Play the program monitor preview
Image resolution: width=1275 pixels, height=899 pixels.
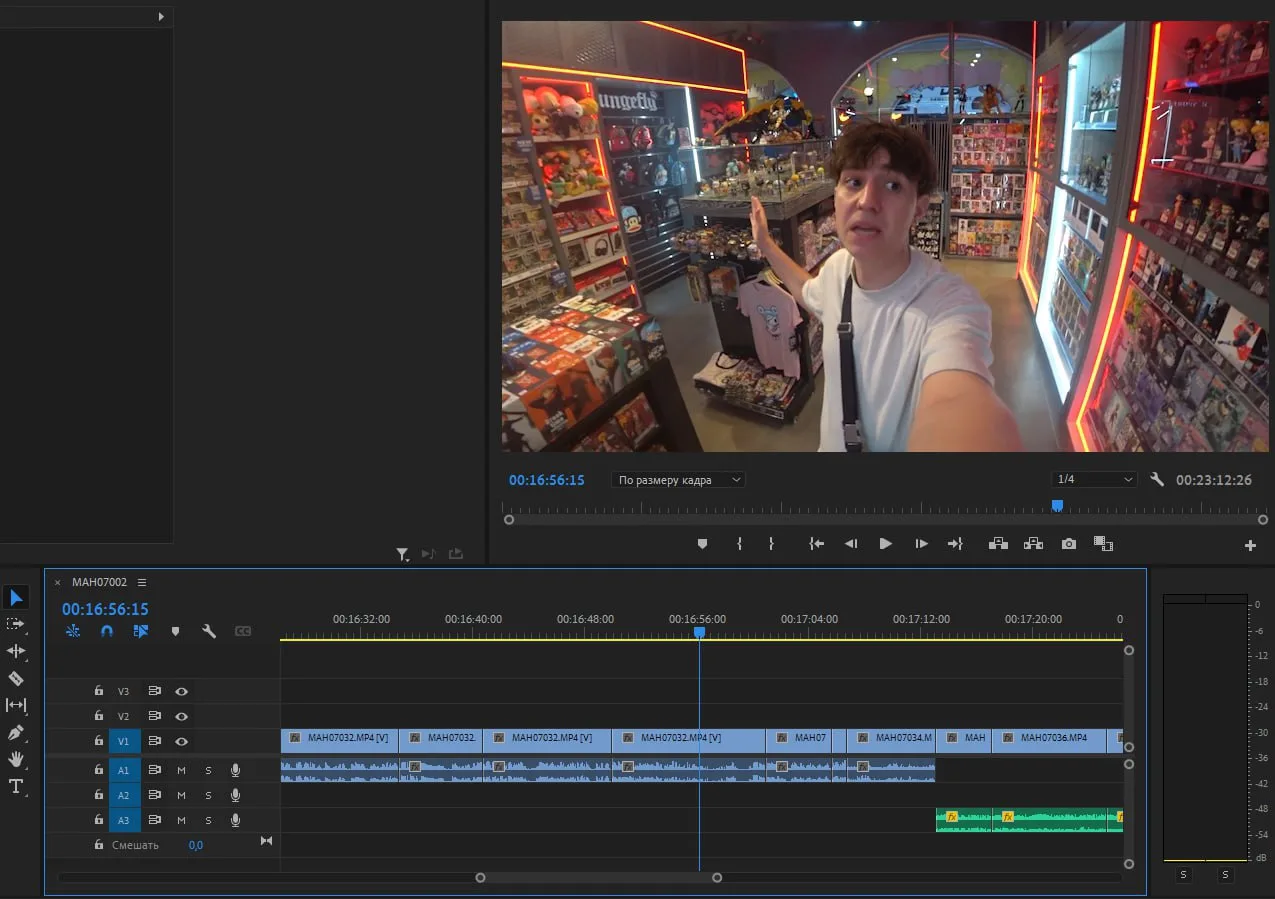click(x=885, y=544)
